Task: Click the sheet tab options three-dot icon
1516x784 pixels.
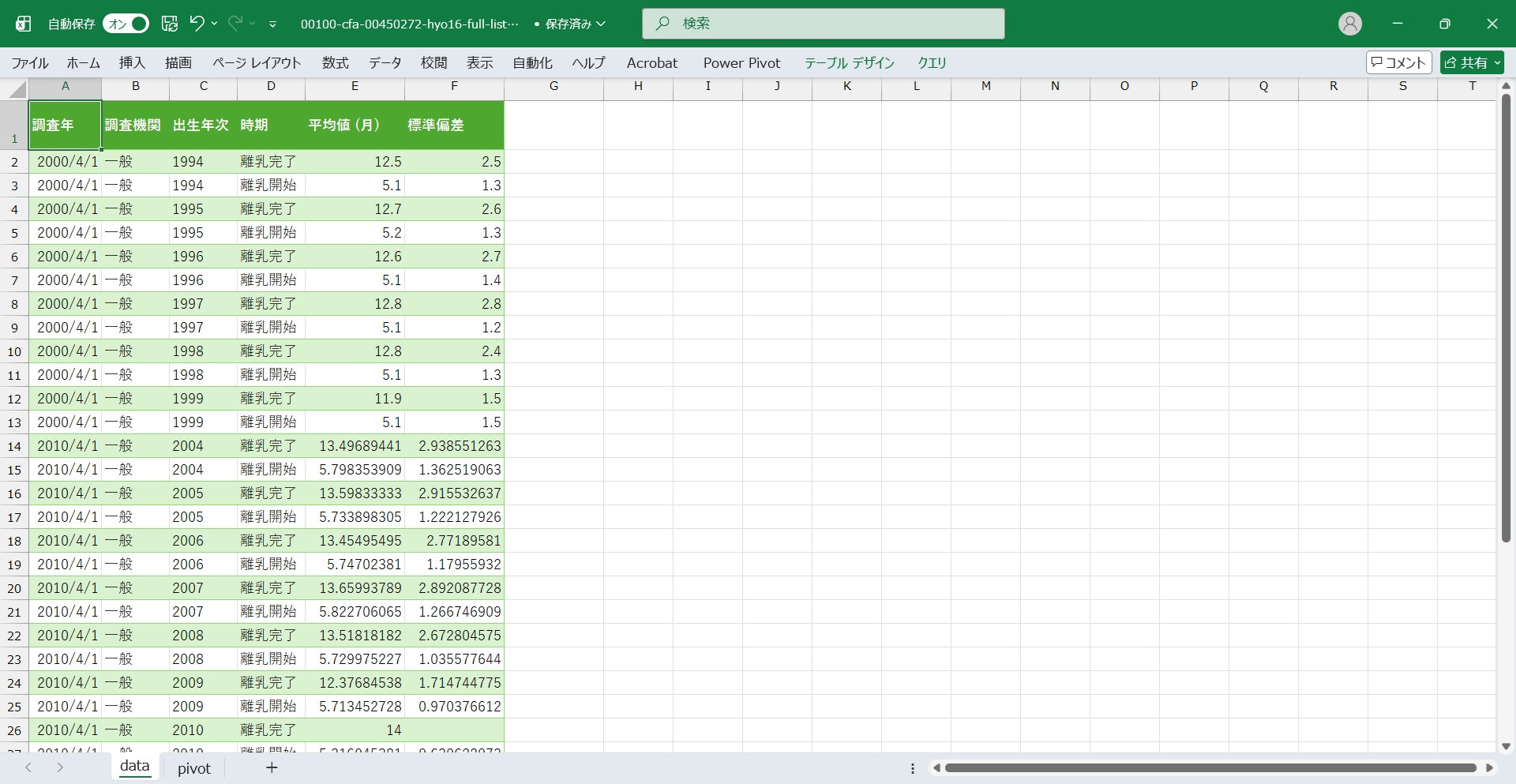Action: [x=913, y=768]
